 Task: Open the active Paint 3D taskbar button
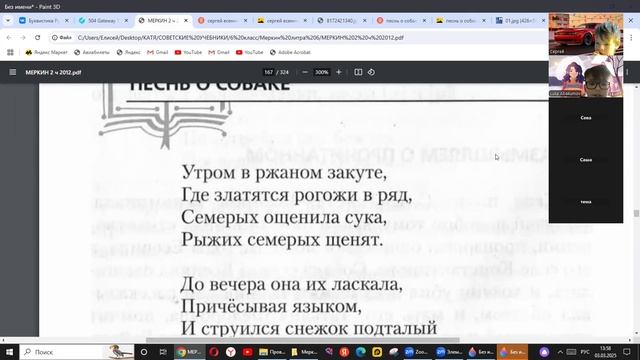(x=513, y=352)
